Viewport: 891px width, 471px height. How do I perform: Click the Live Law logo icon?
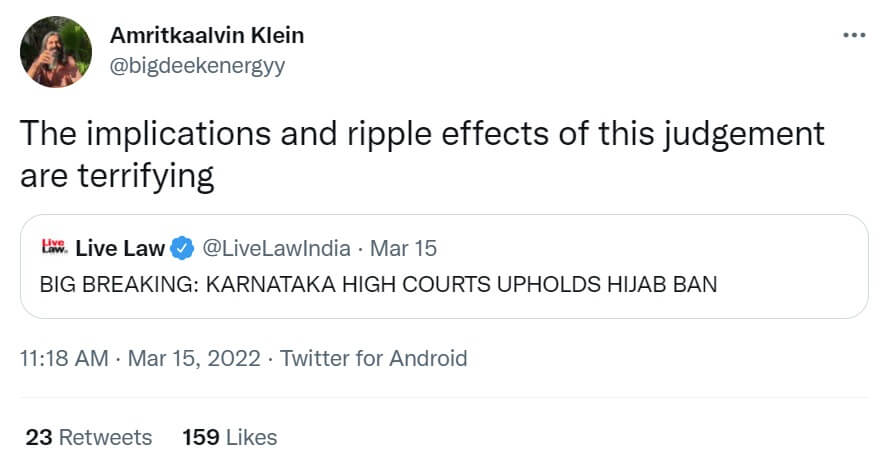(52, 248)
